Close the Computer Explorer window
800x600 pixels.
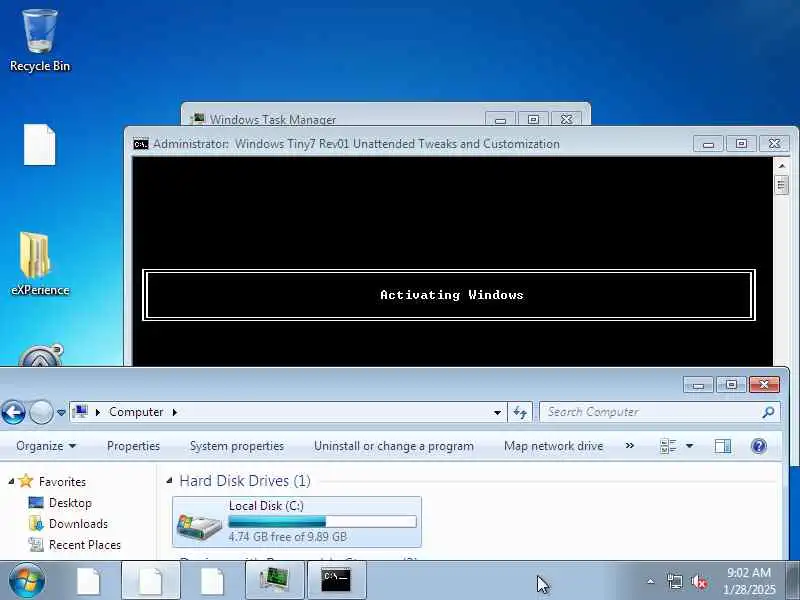(764, 384)
